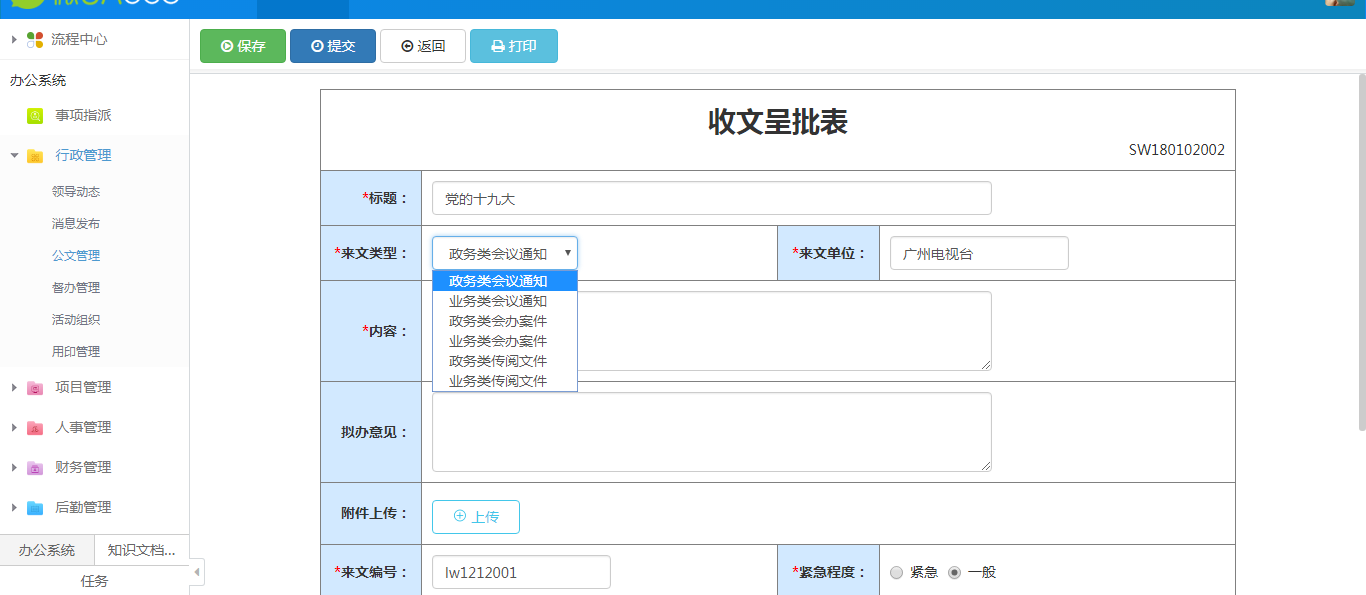Click the 财务管理 folder icon
The image size is (1366, 595).
pyautogui.click(x=35, y=468)
